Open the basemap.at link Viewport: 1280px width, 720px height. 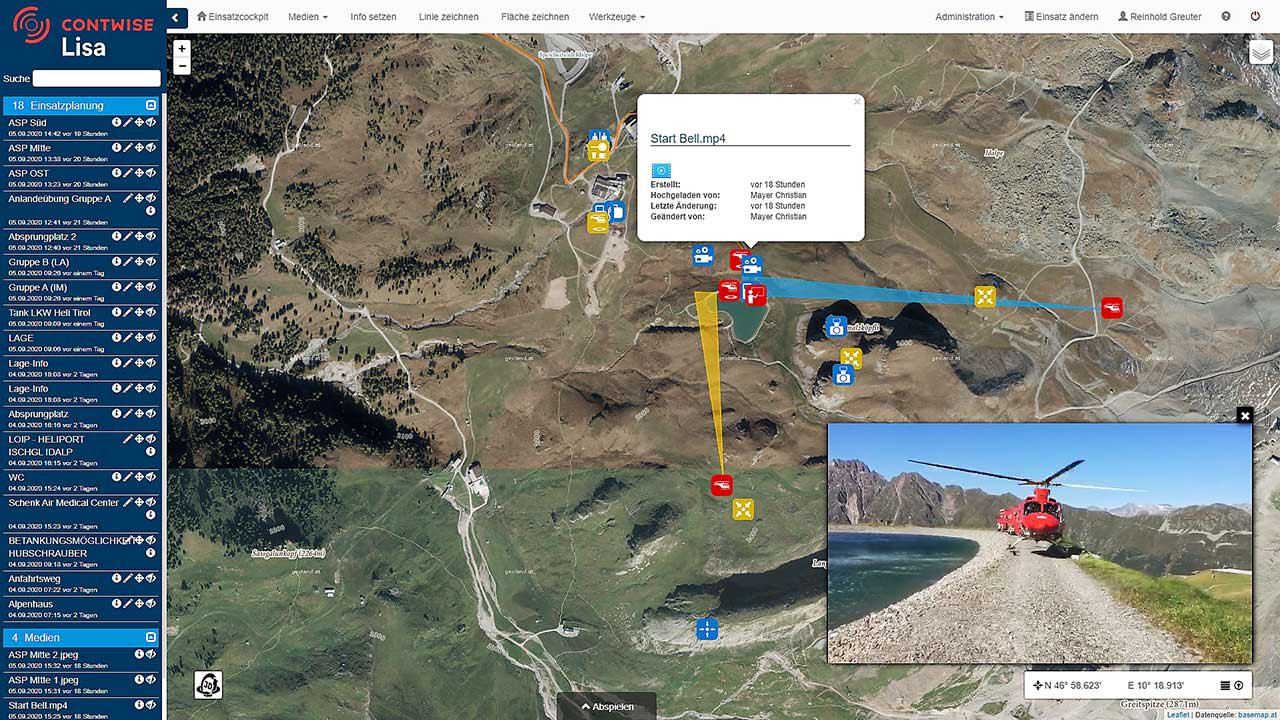click(x=1257, y=715)
